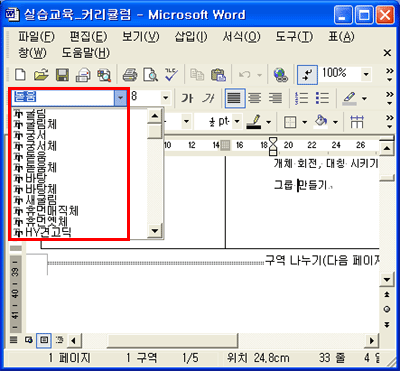Apply bulleted list formatting
Screen dimensions: 400x371
[x=322, y=98]
